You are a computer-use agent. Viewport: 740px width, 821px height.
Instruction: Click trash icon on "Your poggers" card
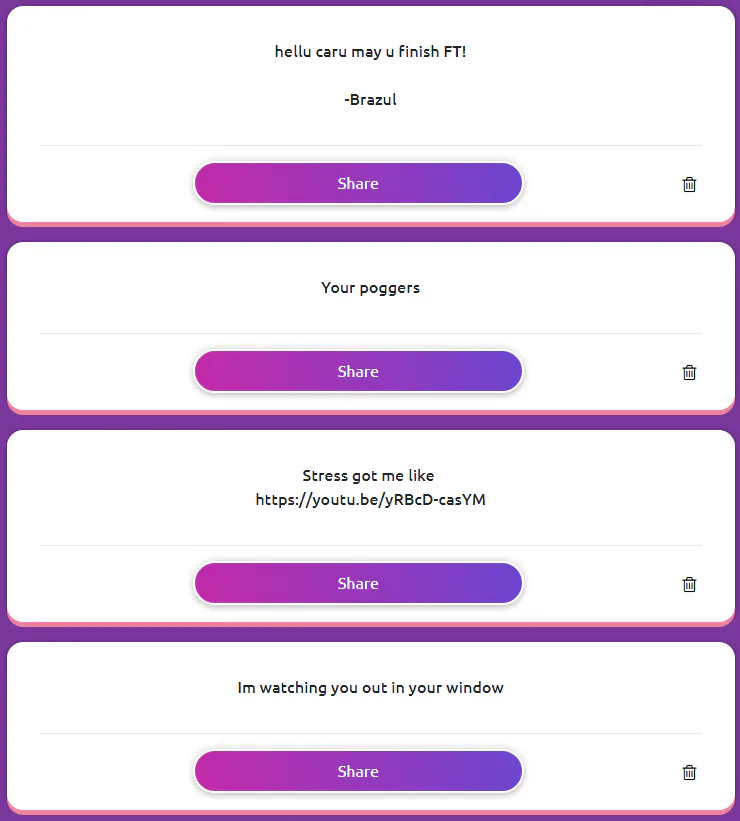689,372
